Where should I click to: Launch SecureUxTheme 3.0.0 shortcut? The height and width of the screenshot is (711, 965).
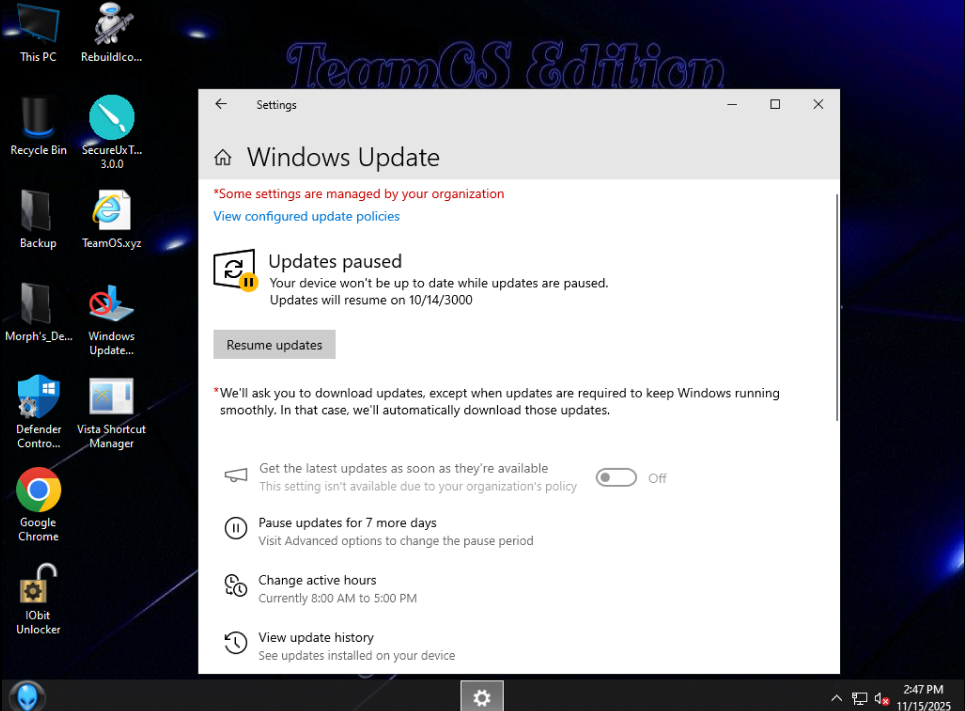(x=111, y=132)
